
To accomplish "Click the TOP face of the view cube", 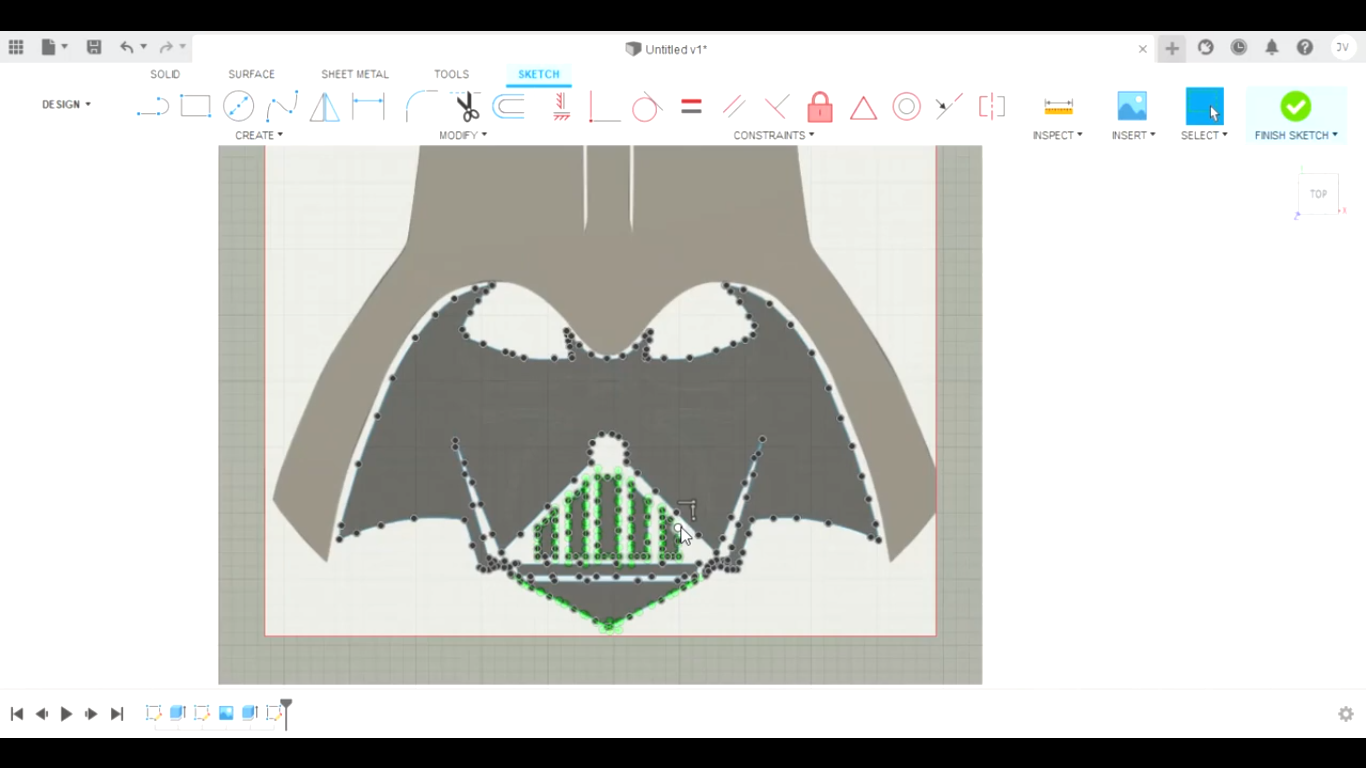I will [1318, 194].
